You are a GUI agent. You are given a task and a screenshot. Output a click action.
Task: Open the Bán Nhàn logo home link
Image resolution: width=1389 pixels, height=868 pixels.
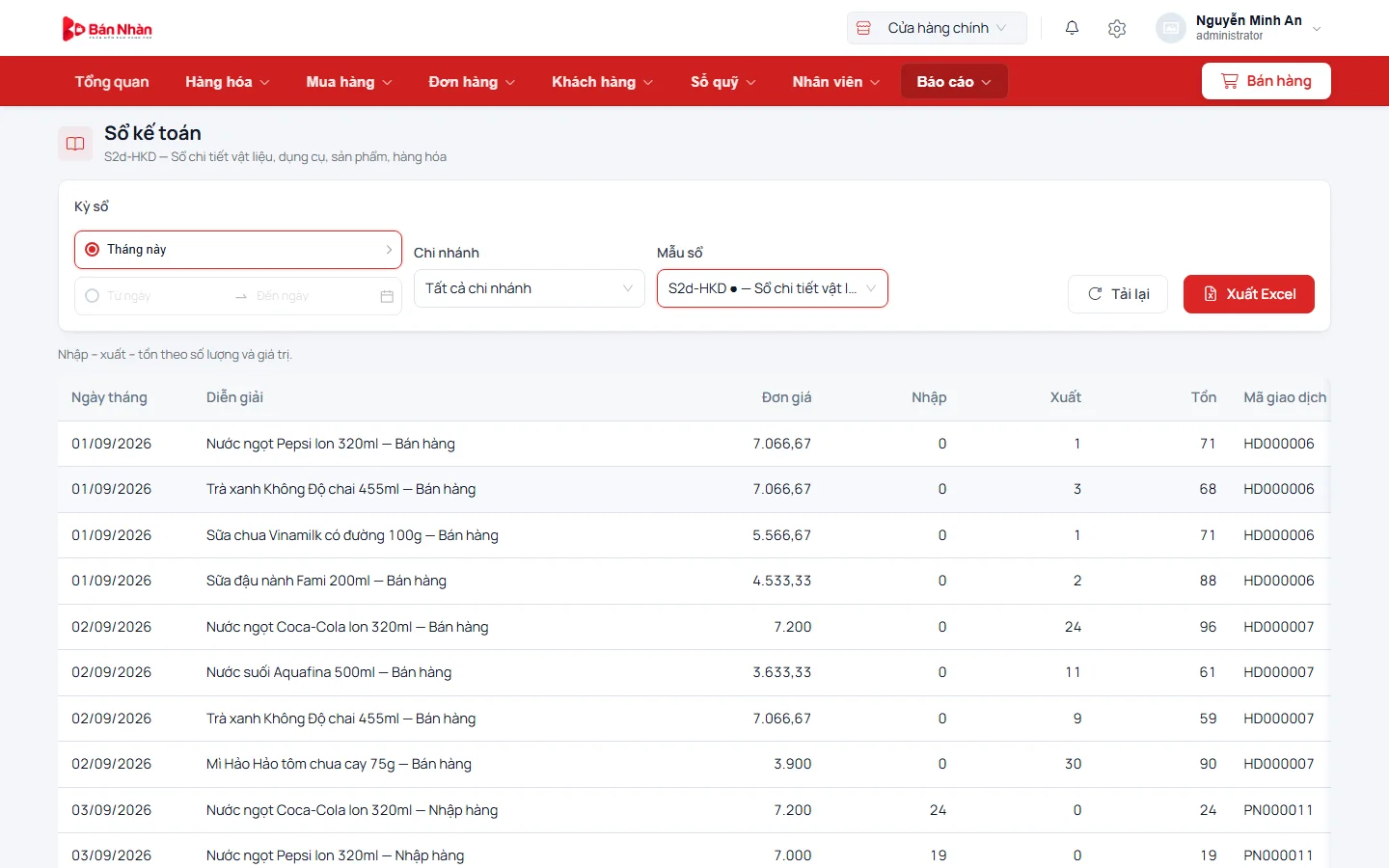(107, 29)
